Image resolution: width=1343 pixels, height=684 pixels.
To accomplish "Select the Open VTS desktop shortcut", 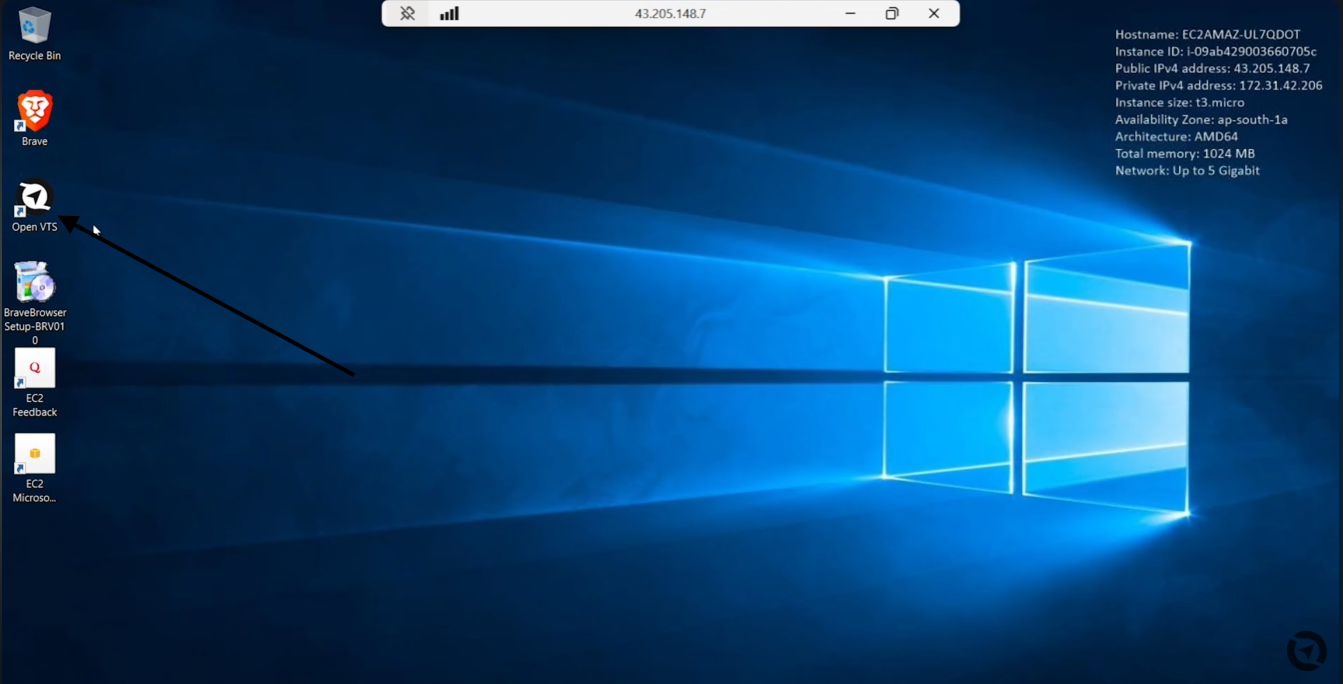I will point(34,205).
